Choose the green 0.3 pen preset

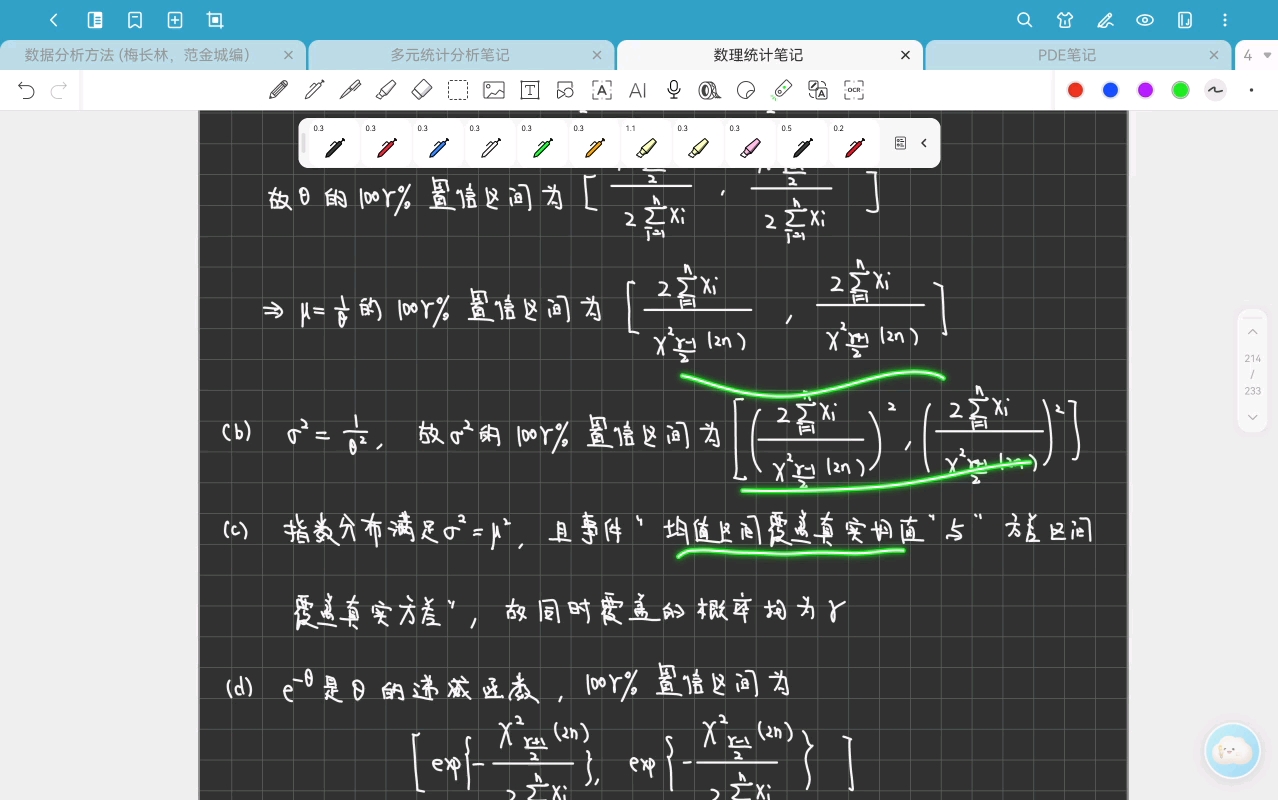tap(542, 144)
